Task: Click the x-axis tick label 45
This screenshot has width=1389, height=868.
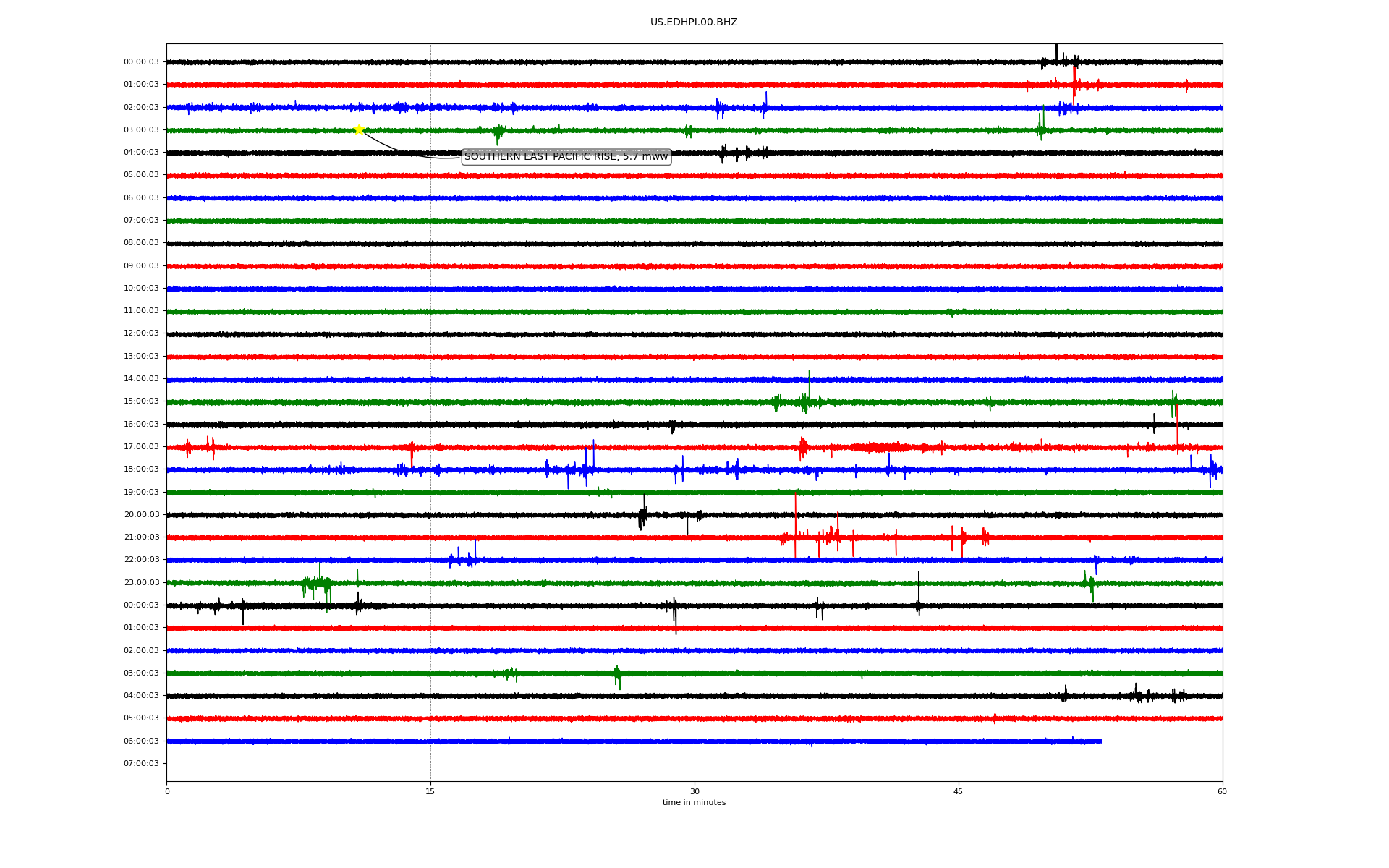Action: pos(959,791)
